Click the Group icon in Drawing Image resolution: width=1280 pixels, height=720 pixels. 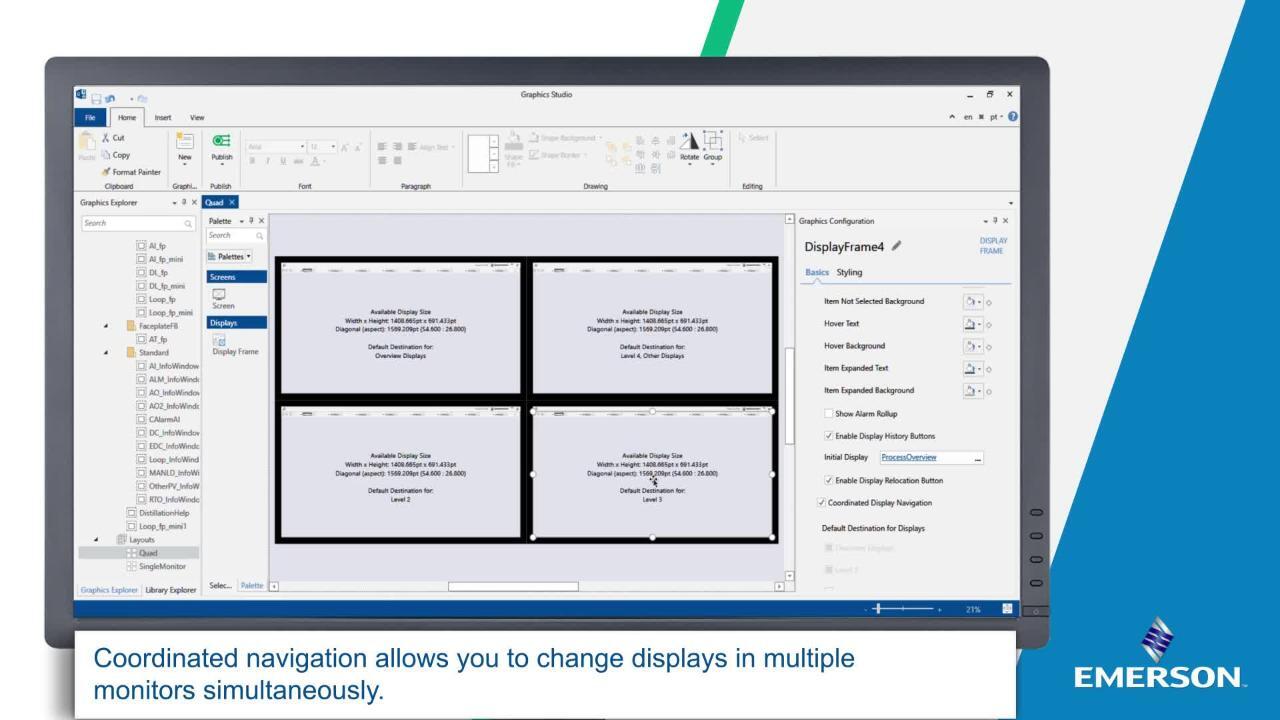click(x=713, y=142)
